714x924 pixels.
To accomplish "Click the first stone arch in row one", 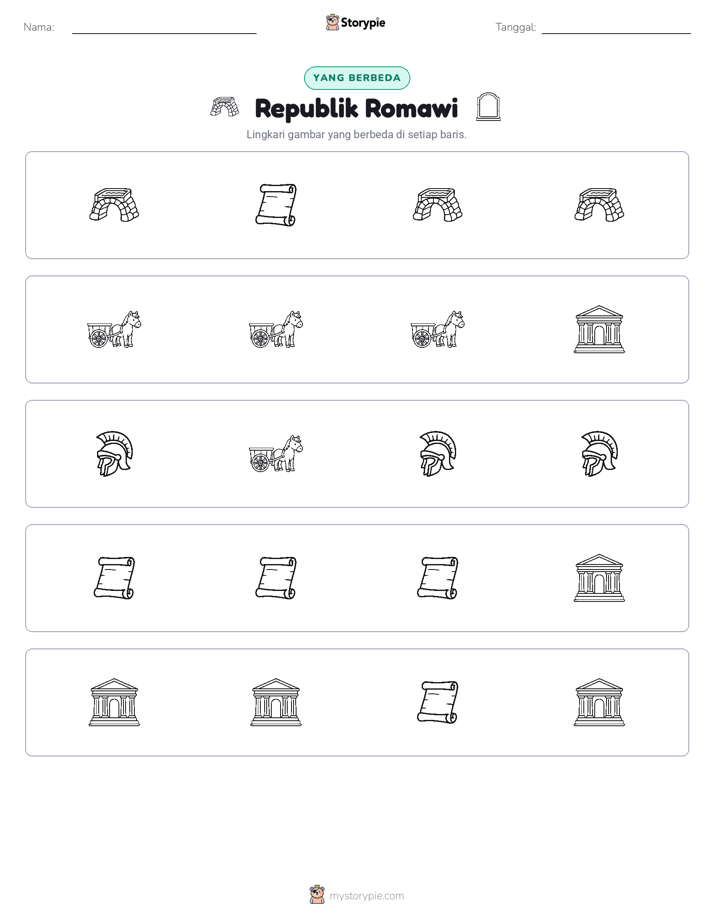I will pyautogui.click(x=114, y=204).
